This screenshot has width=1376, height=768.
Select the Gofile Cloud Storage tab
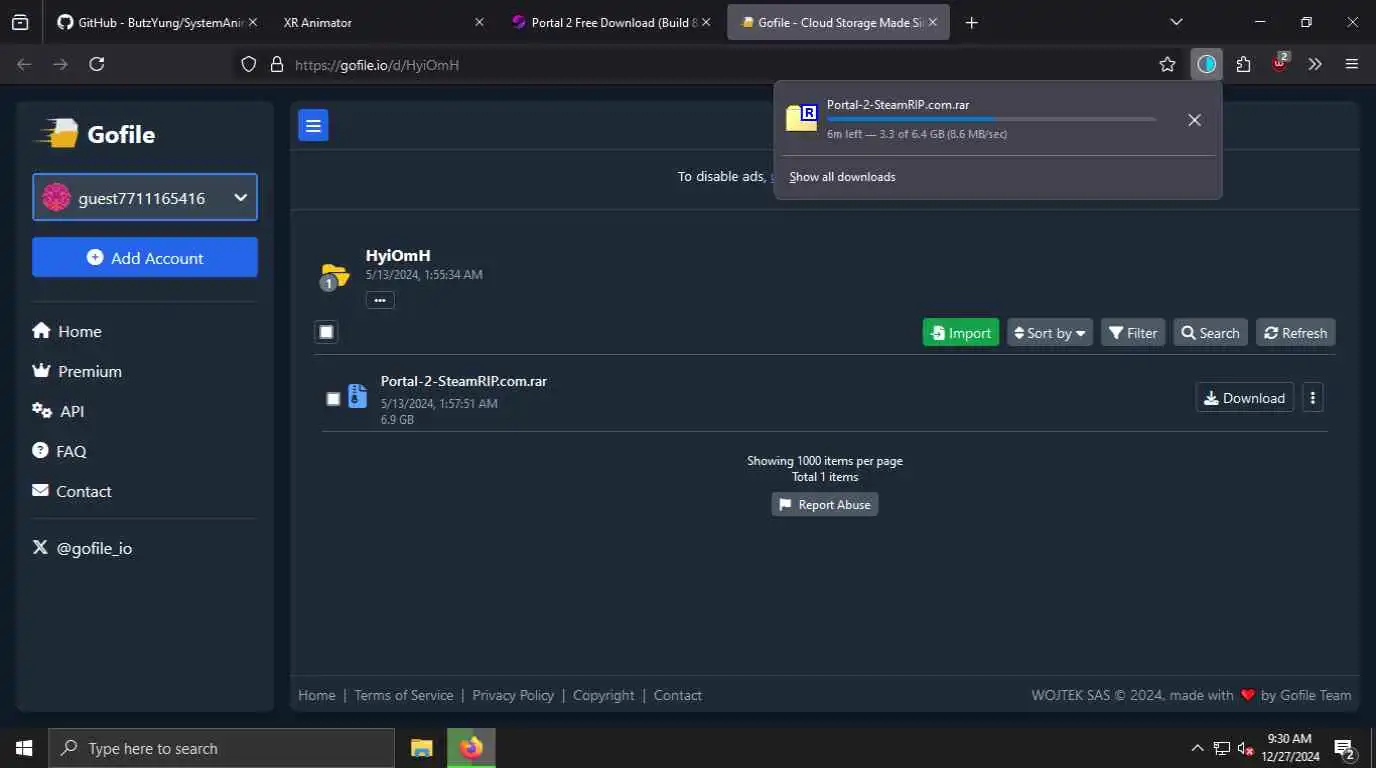click(x=838, y=22)
